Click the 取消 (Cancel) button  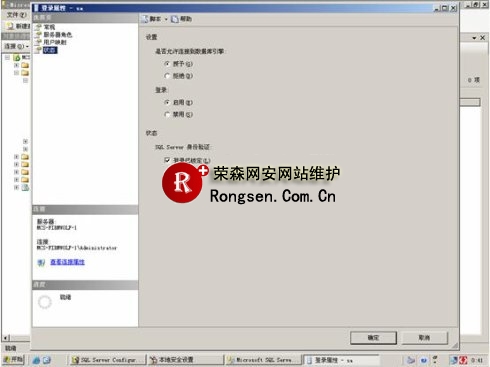point(424,338)
